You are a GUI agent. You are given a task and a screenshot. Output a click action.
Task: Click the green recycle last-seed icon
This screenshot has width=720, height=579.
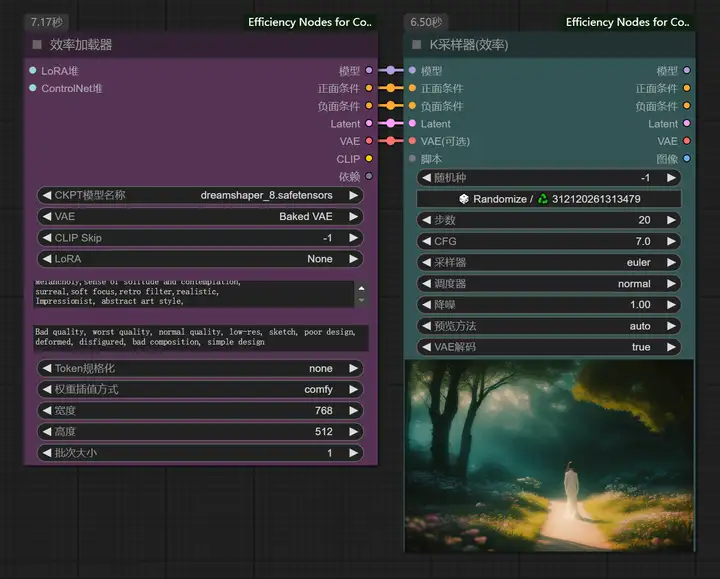543,199
